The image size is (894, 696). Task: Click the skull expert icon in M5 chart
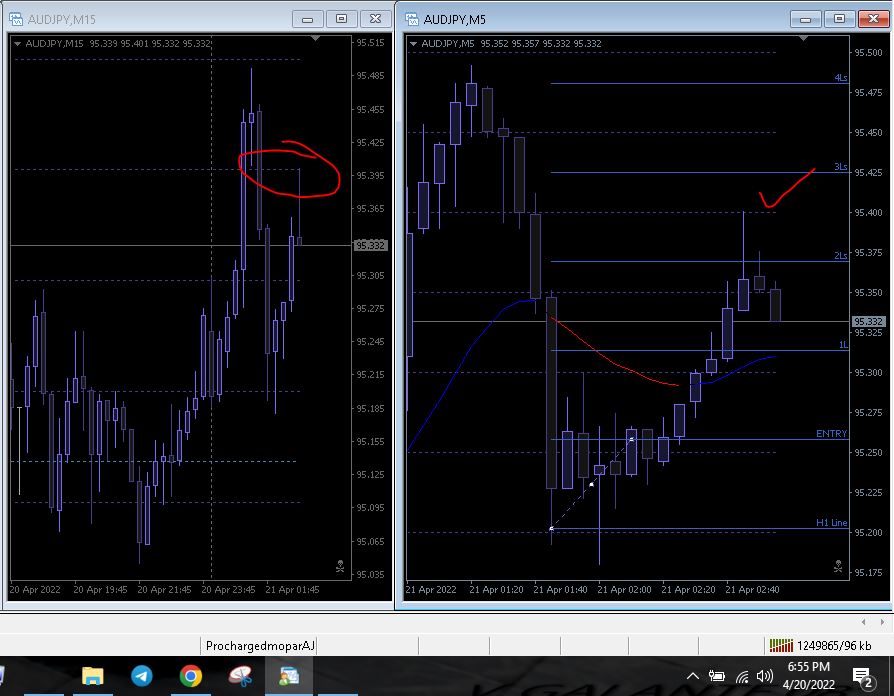[838, 566]
